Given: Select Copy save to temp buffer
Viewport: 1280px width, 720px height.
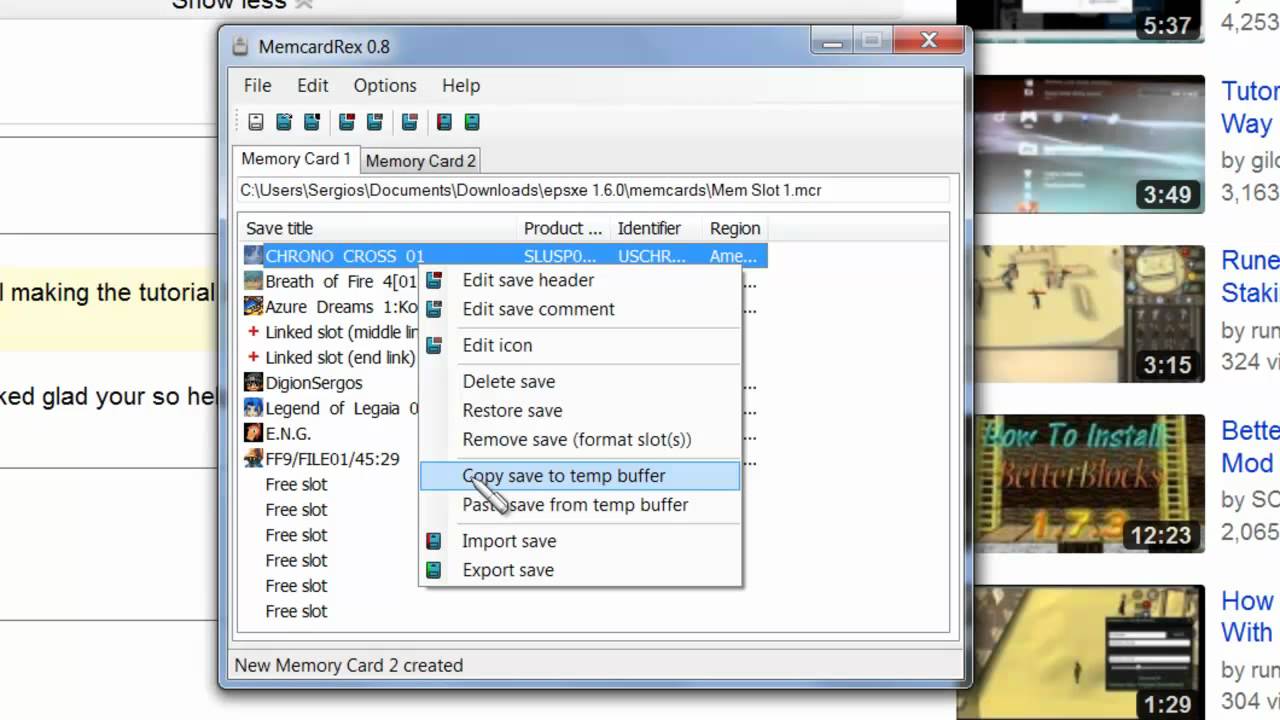Looking at the screenshot, I should 580,476.
